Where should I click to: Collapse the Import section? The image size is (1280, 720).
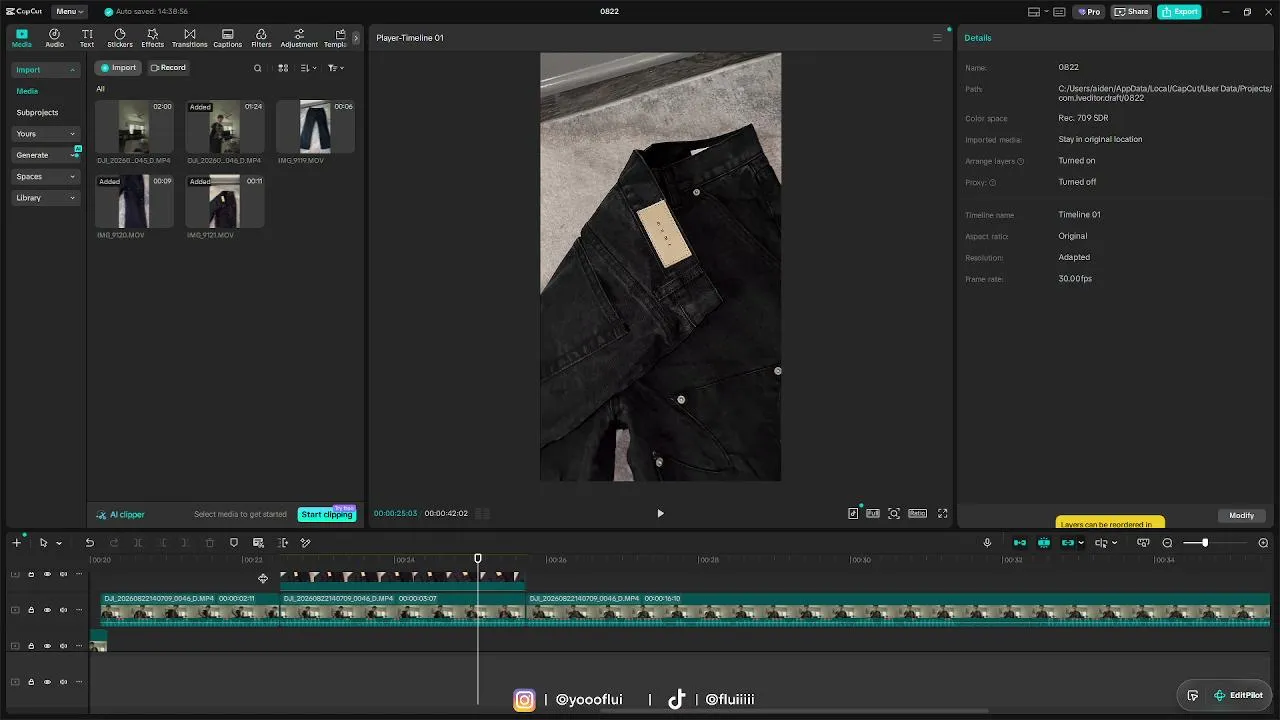[46, 70]
